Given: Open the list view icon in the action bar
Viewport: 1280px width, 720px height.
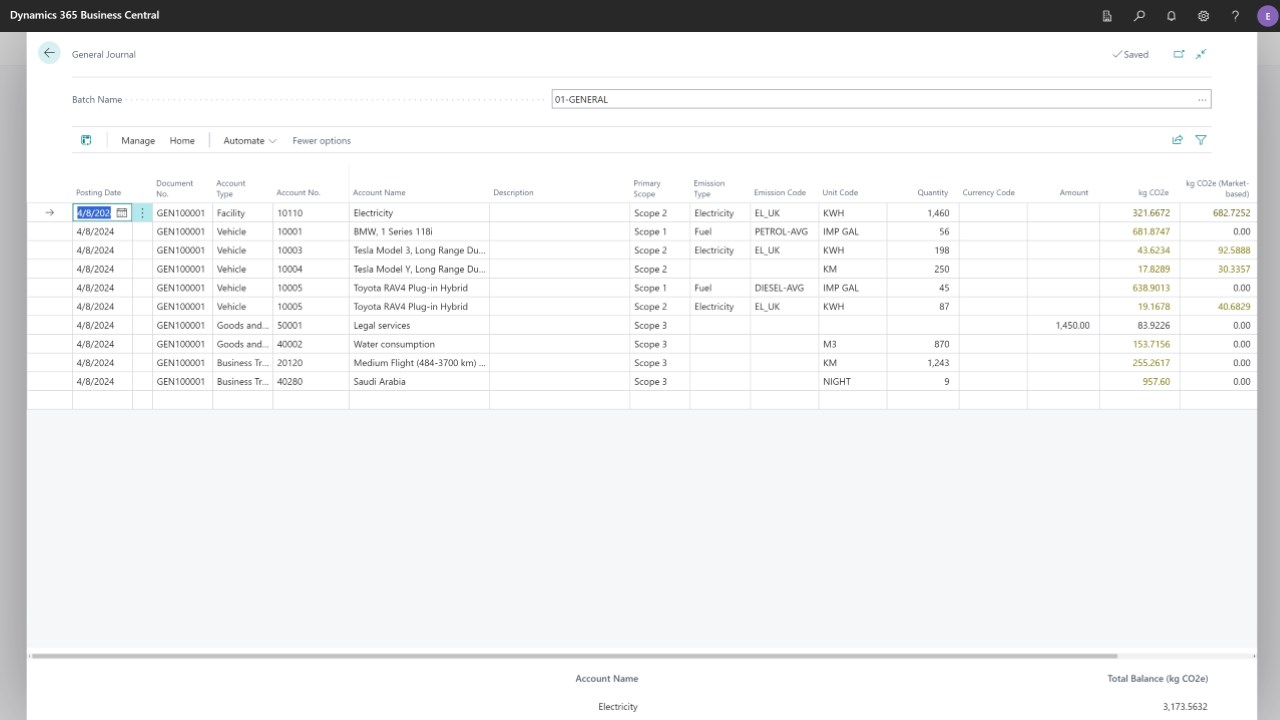Looking at the screenshot, I should coord(86,140).
